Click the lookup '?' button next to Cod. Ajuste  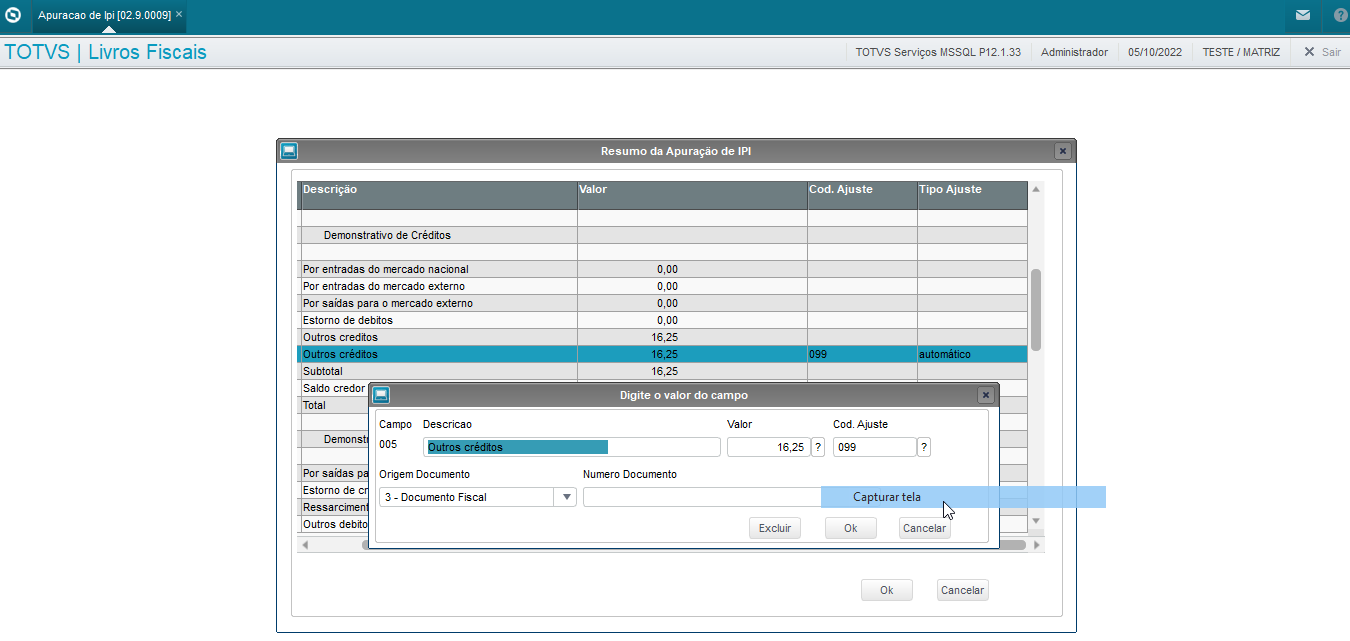924,447
